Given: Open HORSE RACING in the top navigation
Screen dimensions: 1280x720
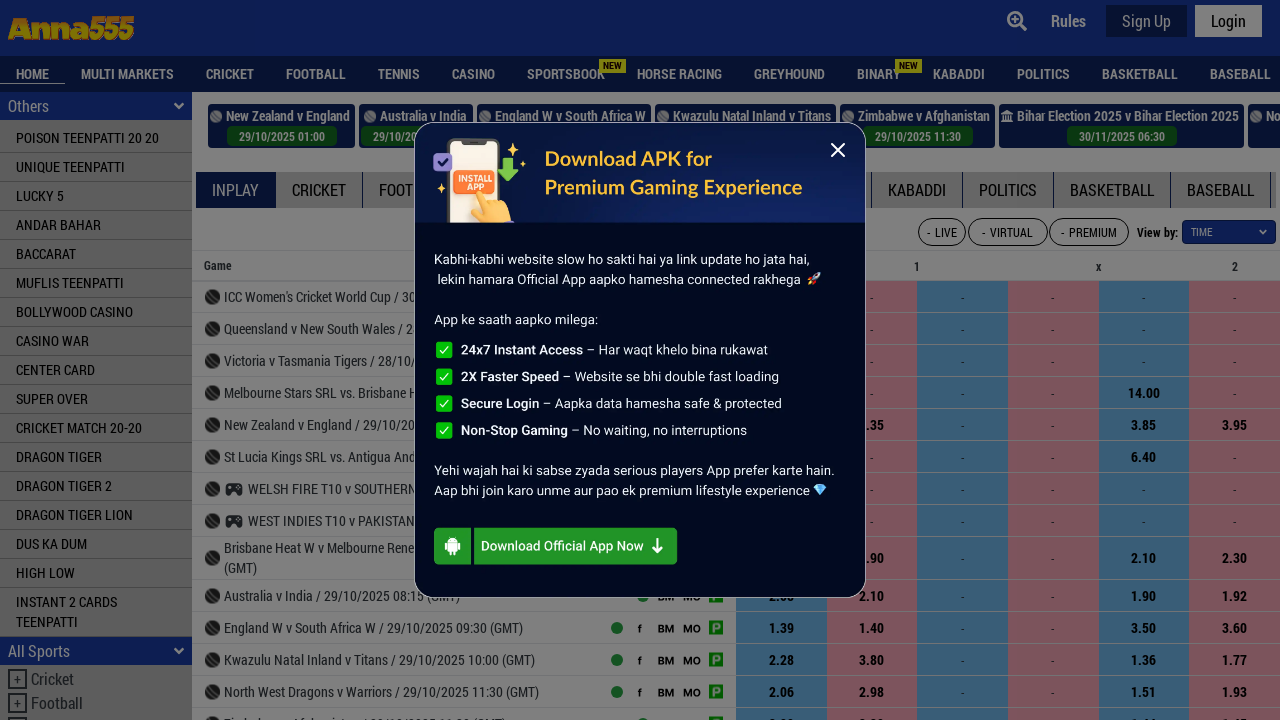Looking at the screenshot, I should pos(679,74).
